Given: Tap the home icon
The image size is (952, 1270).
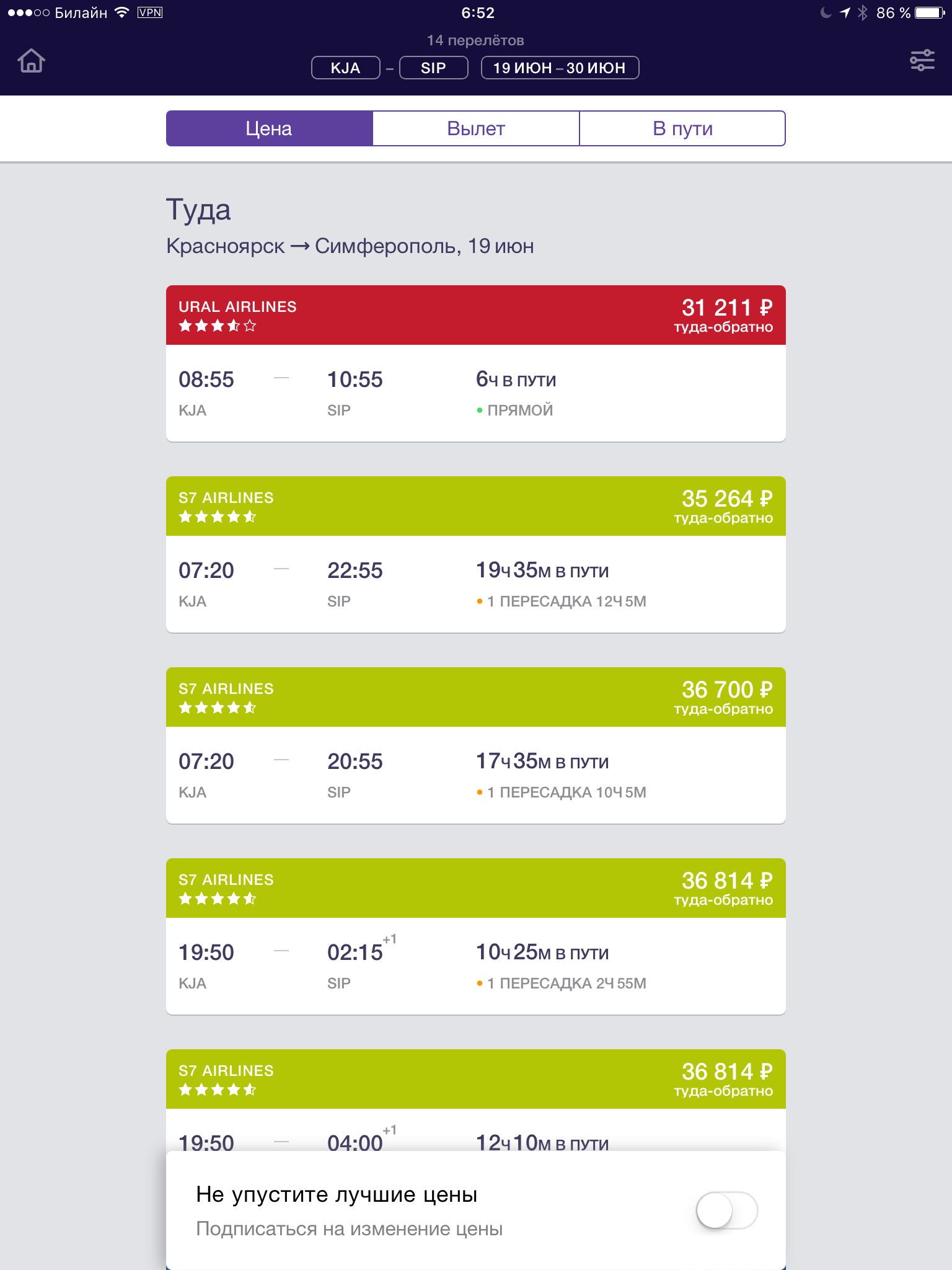Looking at the screenshot, I should tap(31, 61).
